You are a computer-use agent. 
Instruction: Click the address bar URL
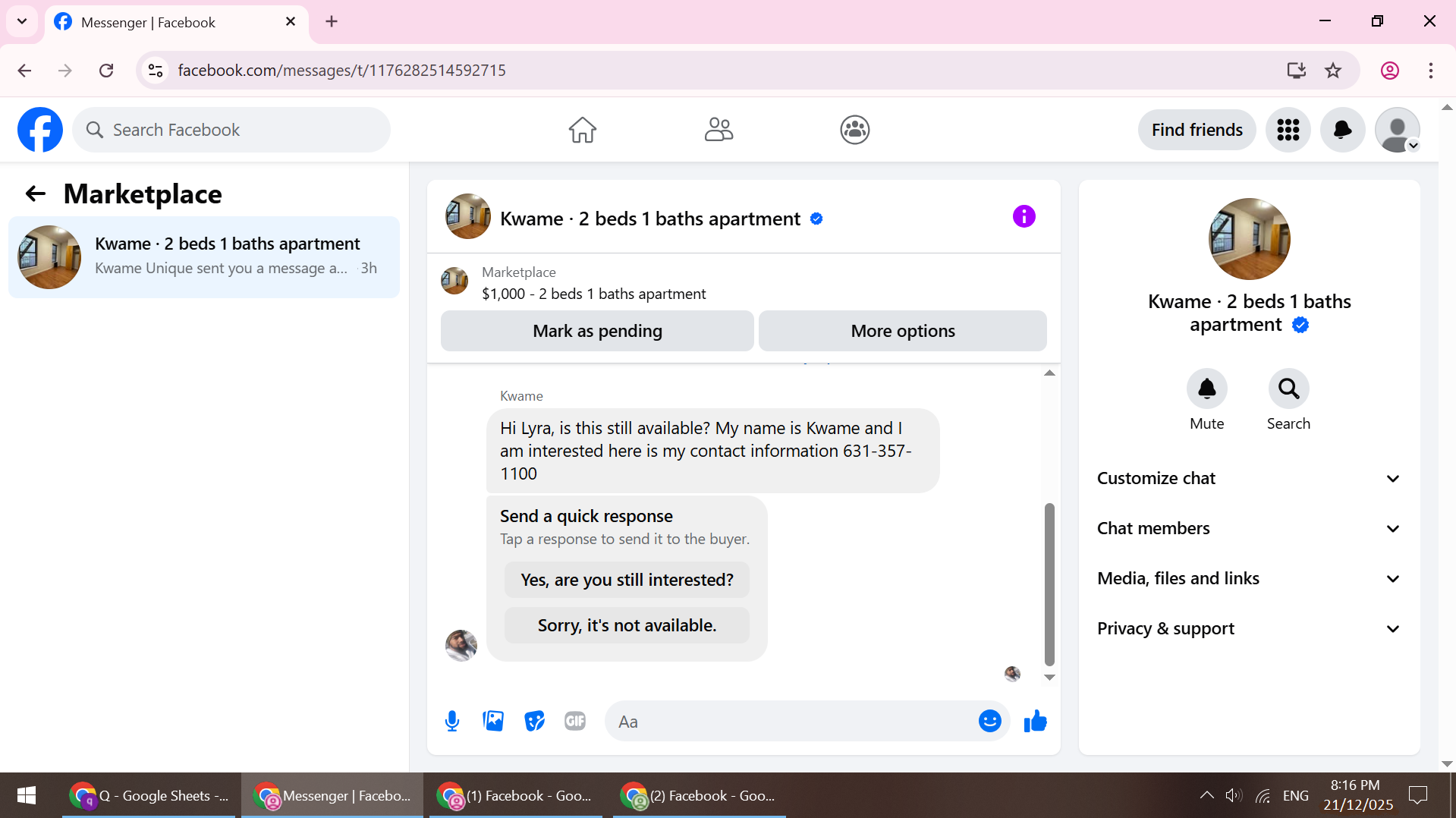tap(341, 71)
